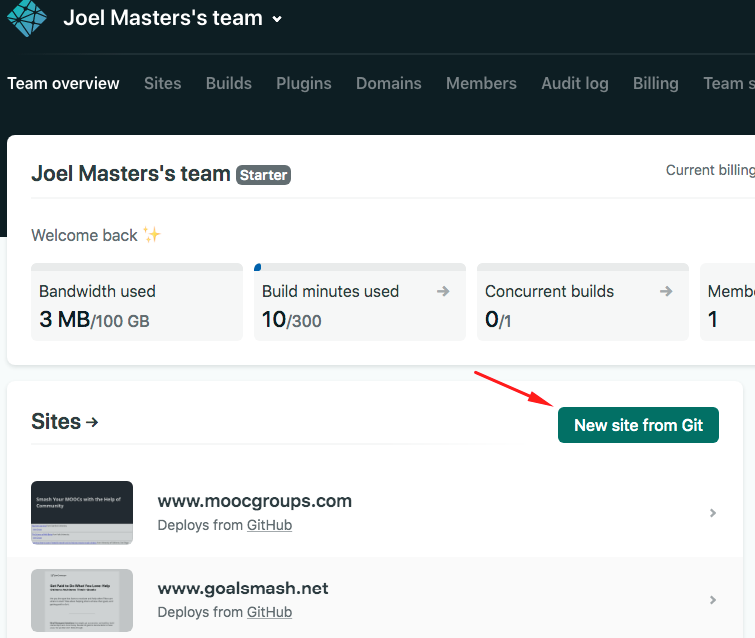Open the Joel Masters's team switcher dropdown

[172, 18]
